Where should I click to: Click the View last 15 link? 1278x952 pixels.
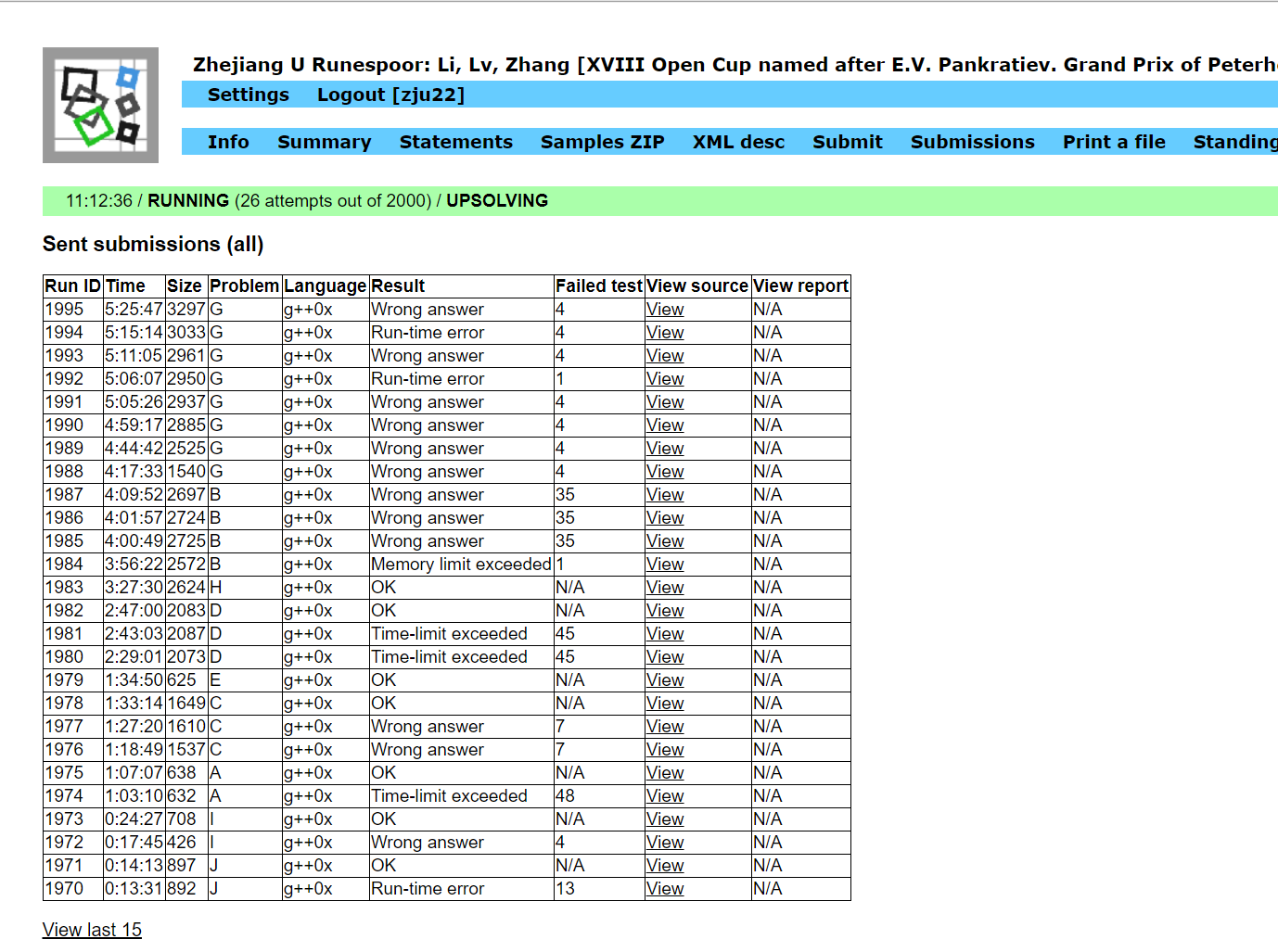92,930
